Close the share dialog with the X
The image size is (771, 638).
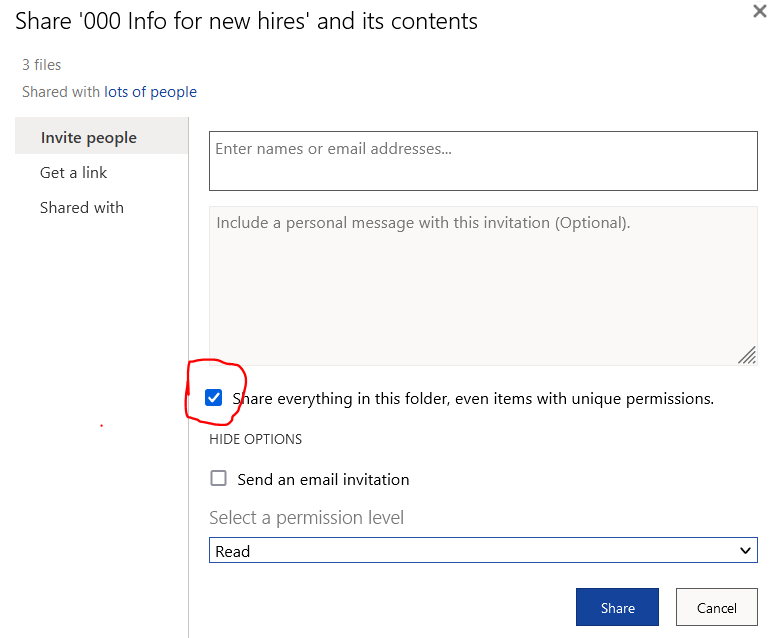point(759,12)
